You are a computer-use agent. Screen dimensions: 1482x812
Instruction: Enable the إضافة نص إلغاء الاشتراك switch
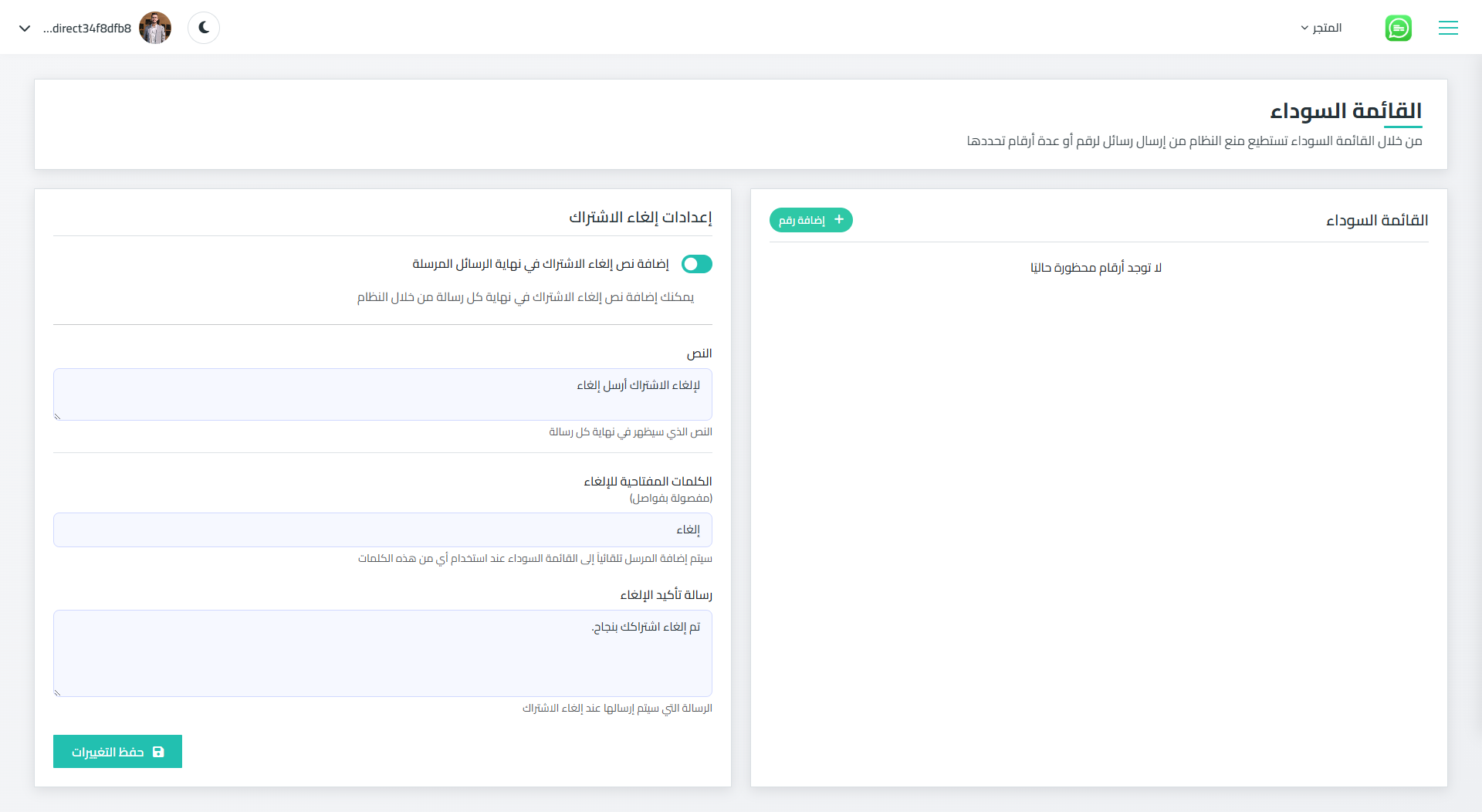696,264
